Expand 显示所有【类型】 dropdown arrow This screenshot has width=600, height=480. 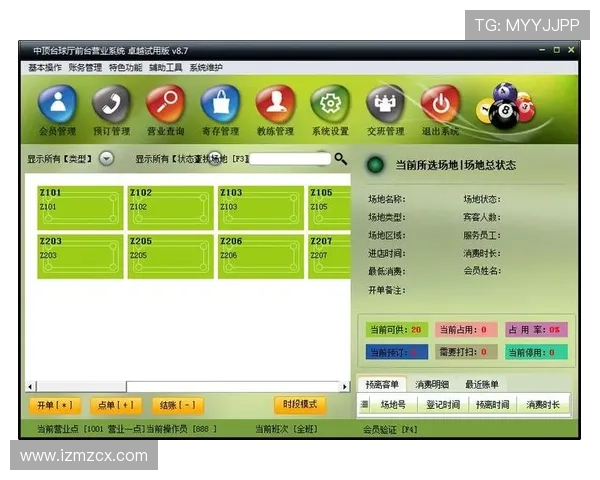(106, 158)
